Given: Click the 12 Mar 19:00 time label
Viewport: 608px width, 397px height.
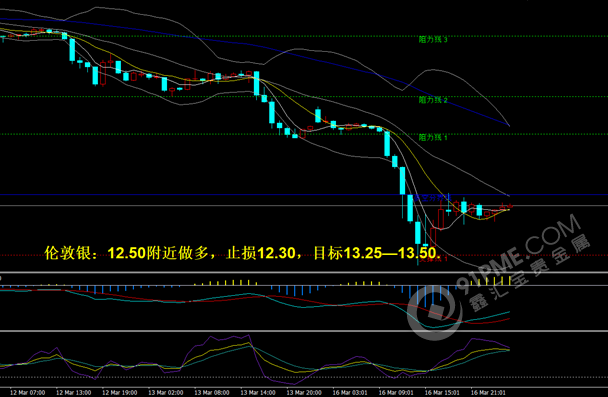Looking at the screenshot, I should (119, 392).
